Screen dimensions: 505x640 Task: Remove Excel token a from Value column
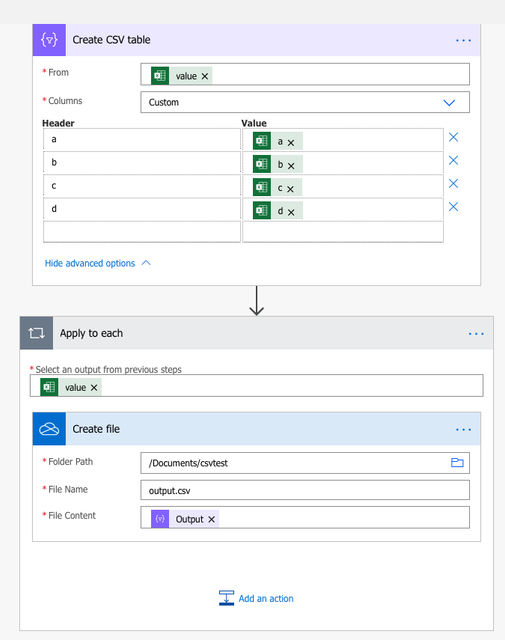click(x=291, y=143)
